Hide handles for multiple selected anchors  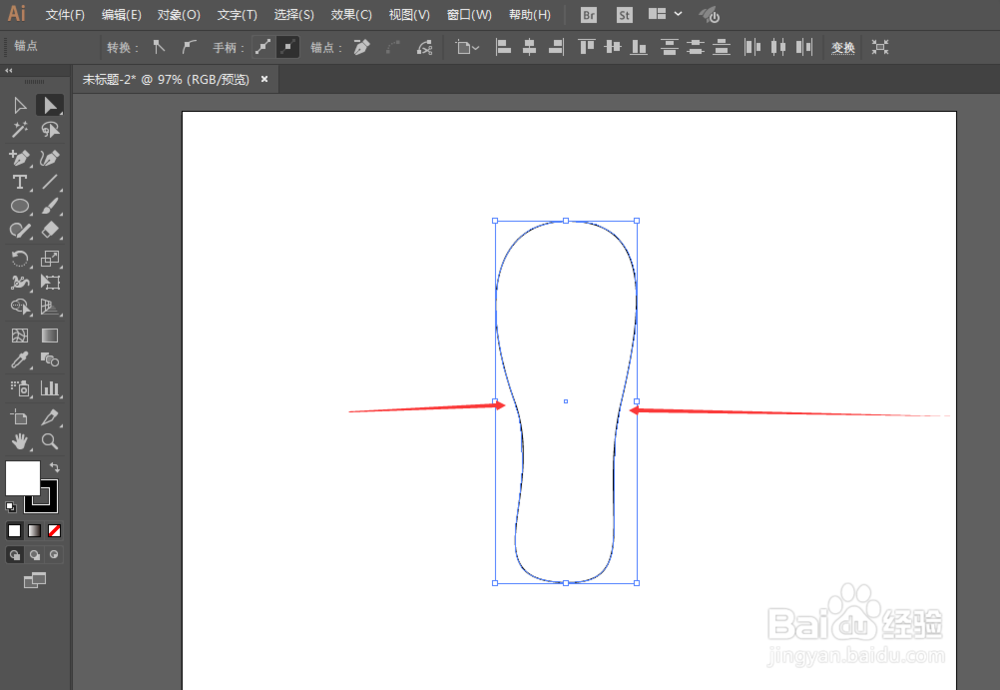coord(288,47)
